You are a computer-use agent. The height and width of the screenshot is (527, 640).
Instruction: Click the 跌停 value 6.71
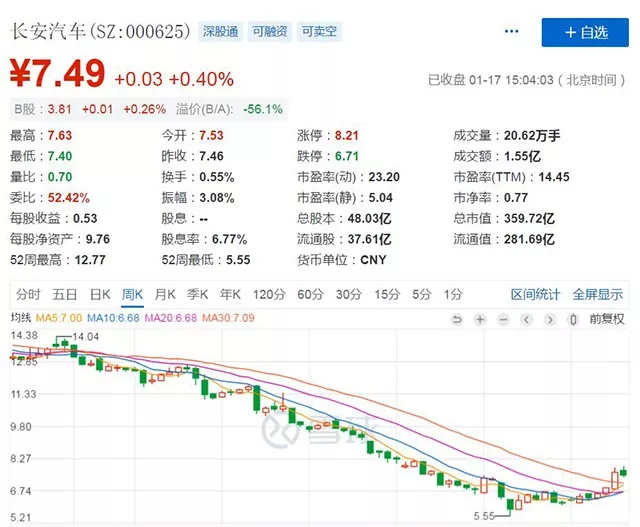(347, 156)
